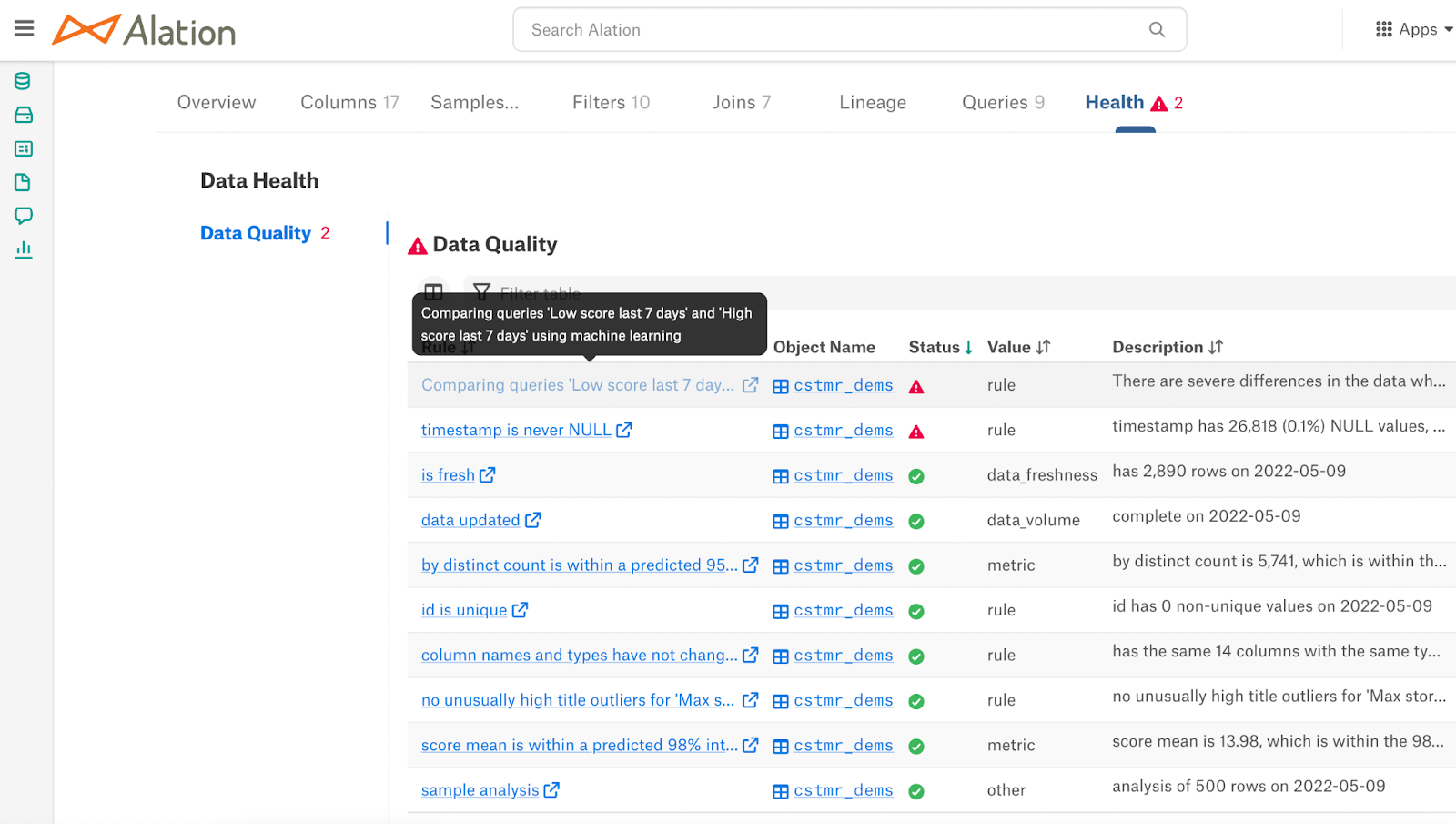Click red alert status in 'timestamp is never NULL' row
The image size is (1456, 824).
[x=916, y=432]
